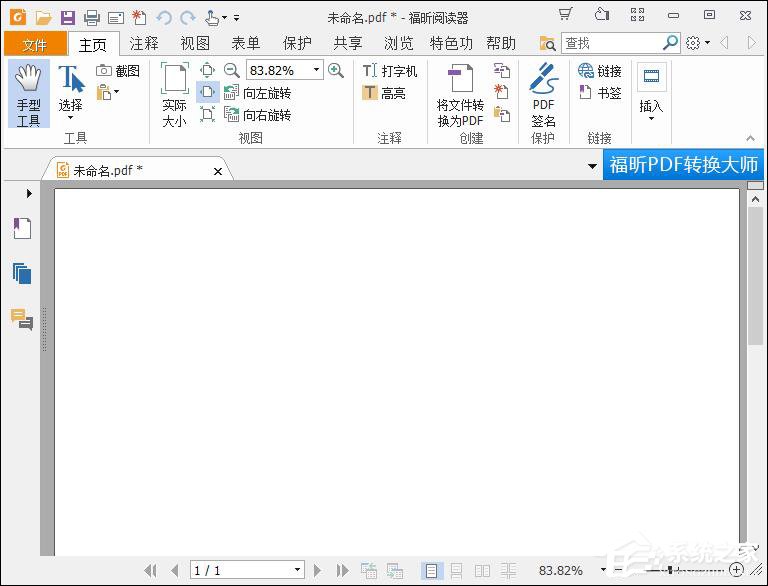Viewport: 768px width, 586px height.
Task: Click the Find (查找) search field
Action: point(611,43)
